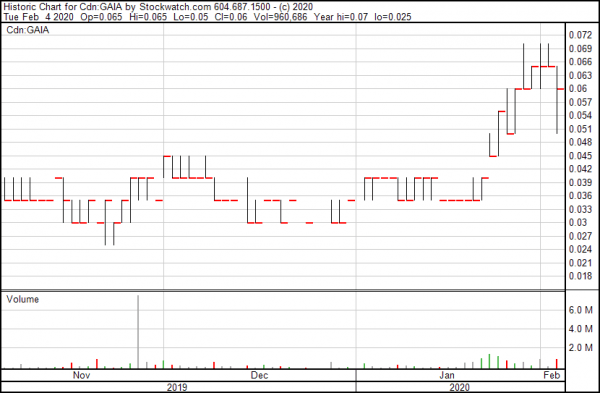The width and height of the screenshot is (600, 393).
Task: Click the 0.036 price axis label
Action: tap(580, 196)
